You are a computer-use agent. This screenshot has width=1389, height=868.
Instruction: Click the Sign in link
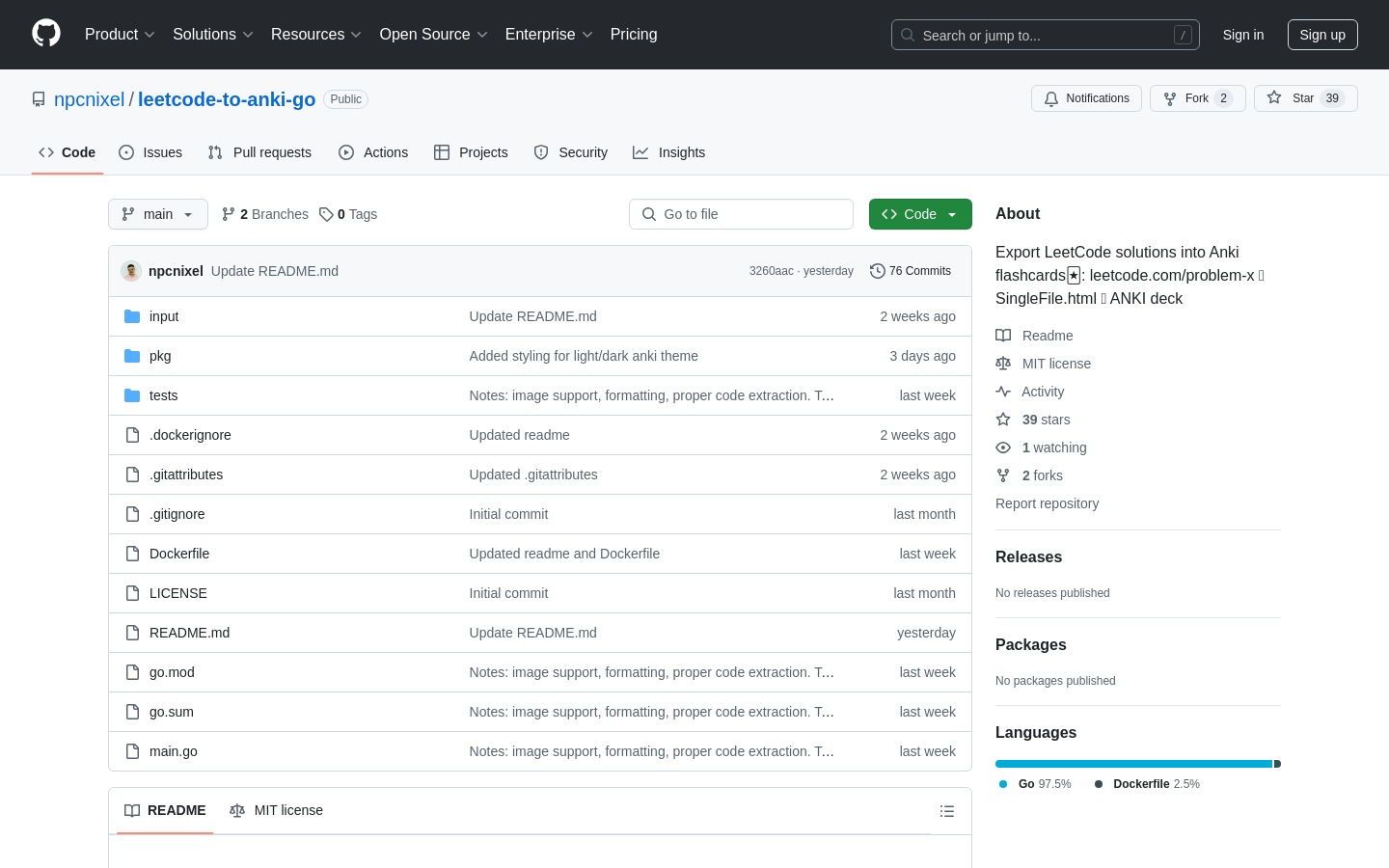1243,35
